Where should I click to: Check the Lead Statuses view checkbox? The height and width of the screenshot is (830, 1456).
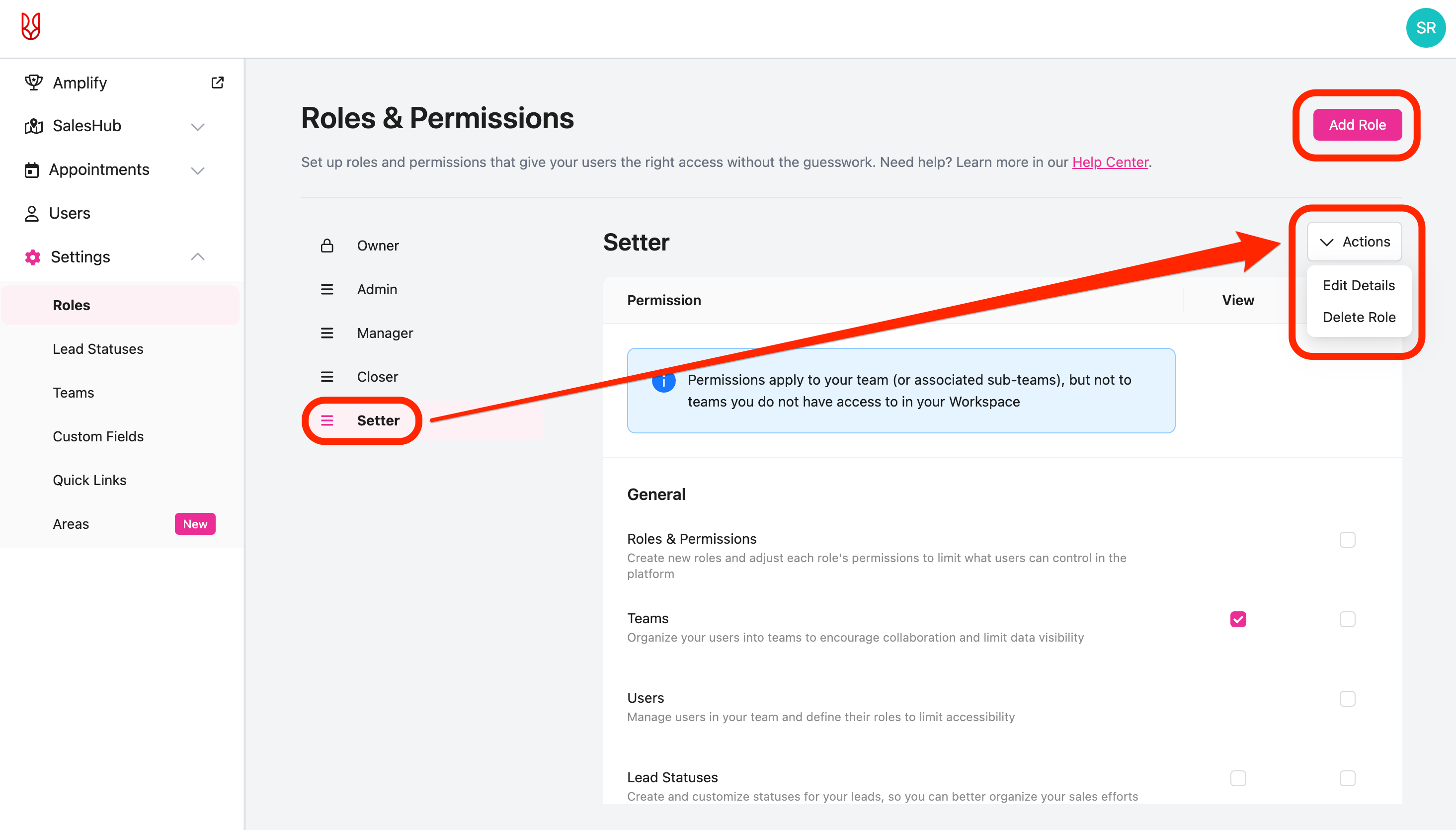[1238, 778]
